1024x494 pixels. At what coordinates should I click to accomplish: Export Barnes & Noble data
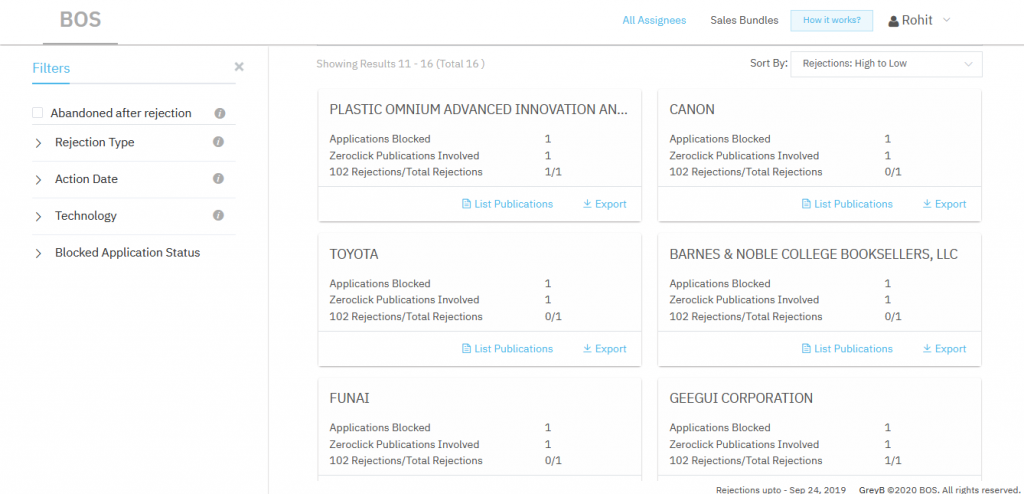tap(944, 349)
